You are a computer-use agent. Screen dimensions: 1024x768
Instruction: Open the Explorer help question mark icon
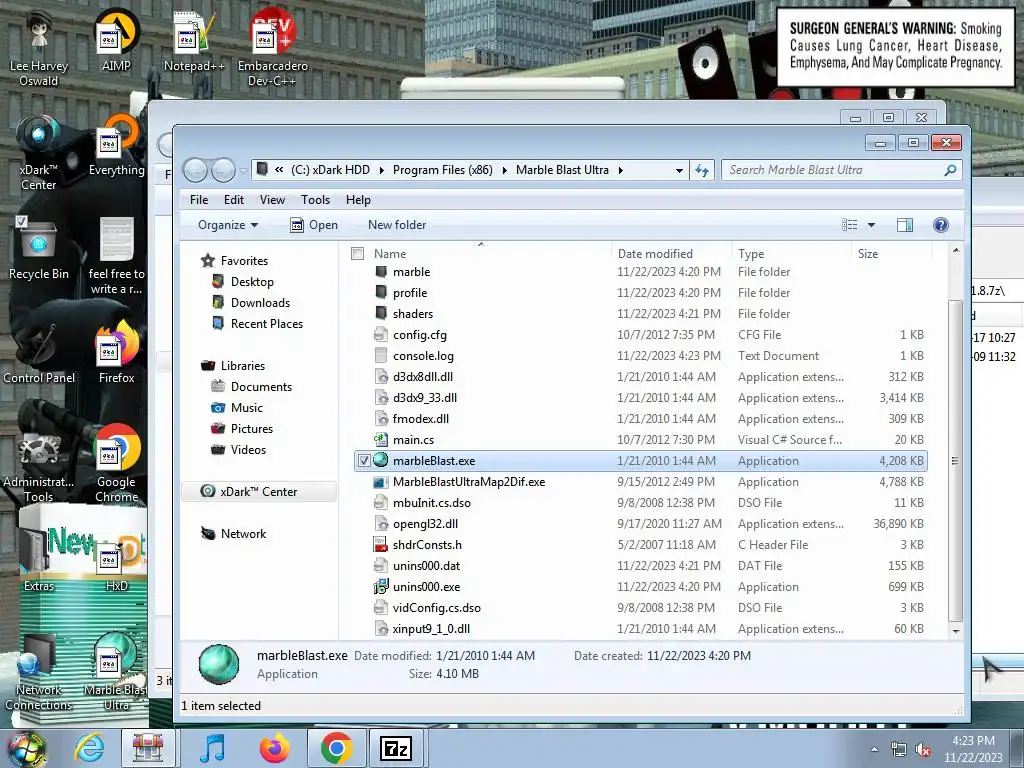pos(940,225)
